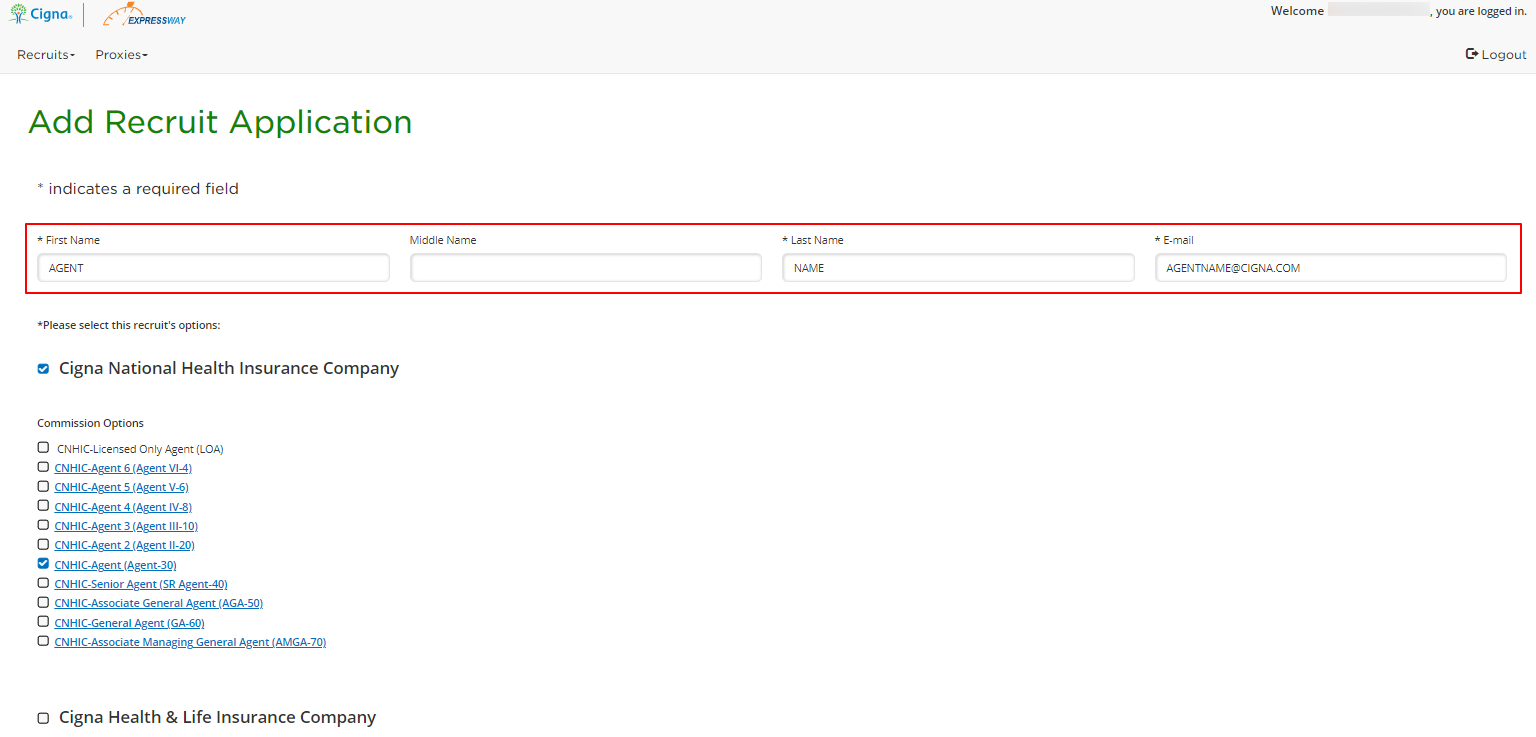
Task: Open CNHIC-Agent 2 (Agent II-20) link
Action: tap(124, 545)
